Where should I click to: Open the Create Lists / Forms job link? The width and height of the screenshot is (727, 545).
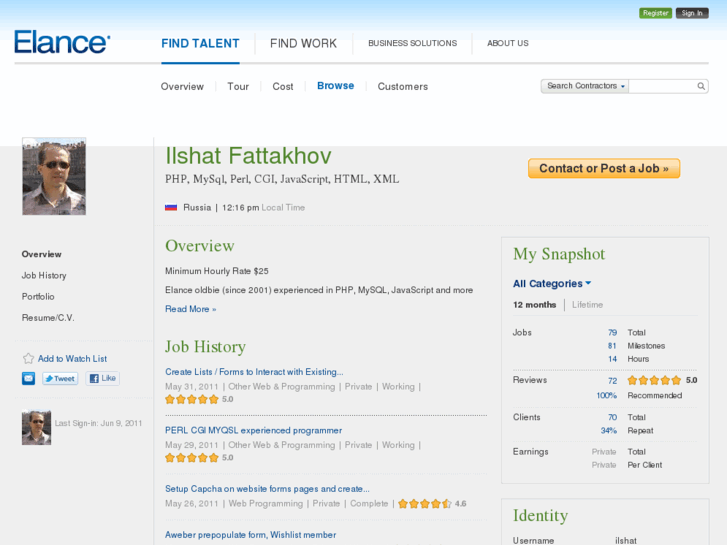[x=254, y=372]
